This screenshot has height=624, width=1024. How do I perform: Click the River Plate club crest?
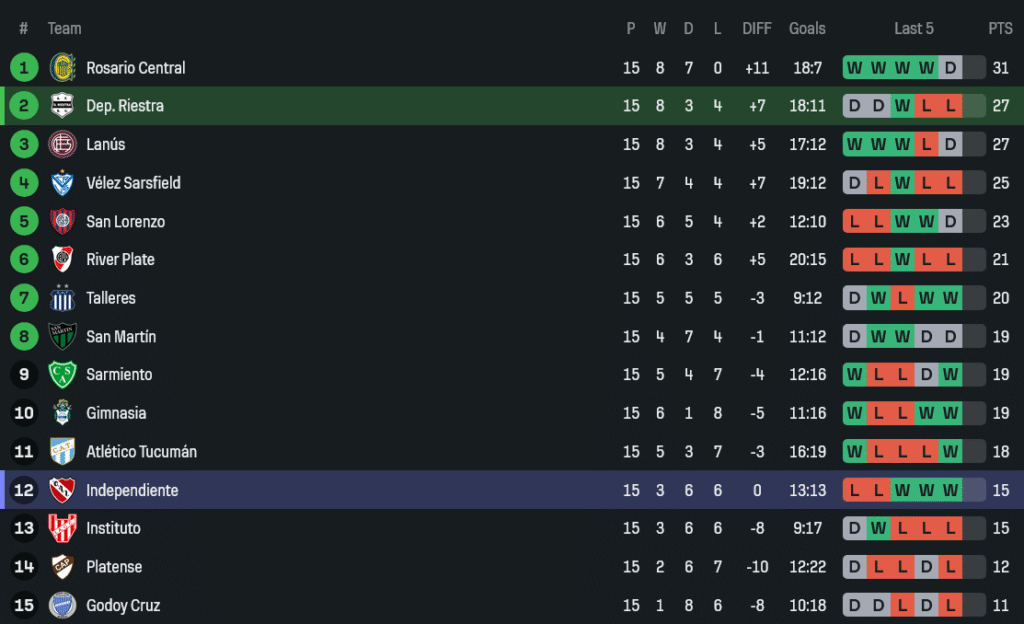point(62,259)
